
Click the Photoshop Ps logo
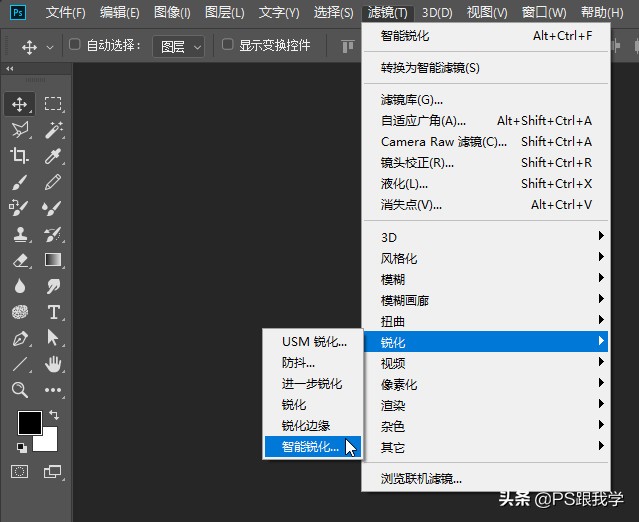tap(18, 13)
